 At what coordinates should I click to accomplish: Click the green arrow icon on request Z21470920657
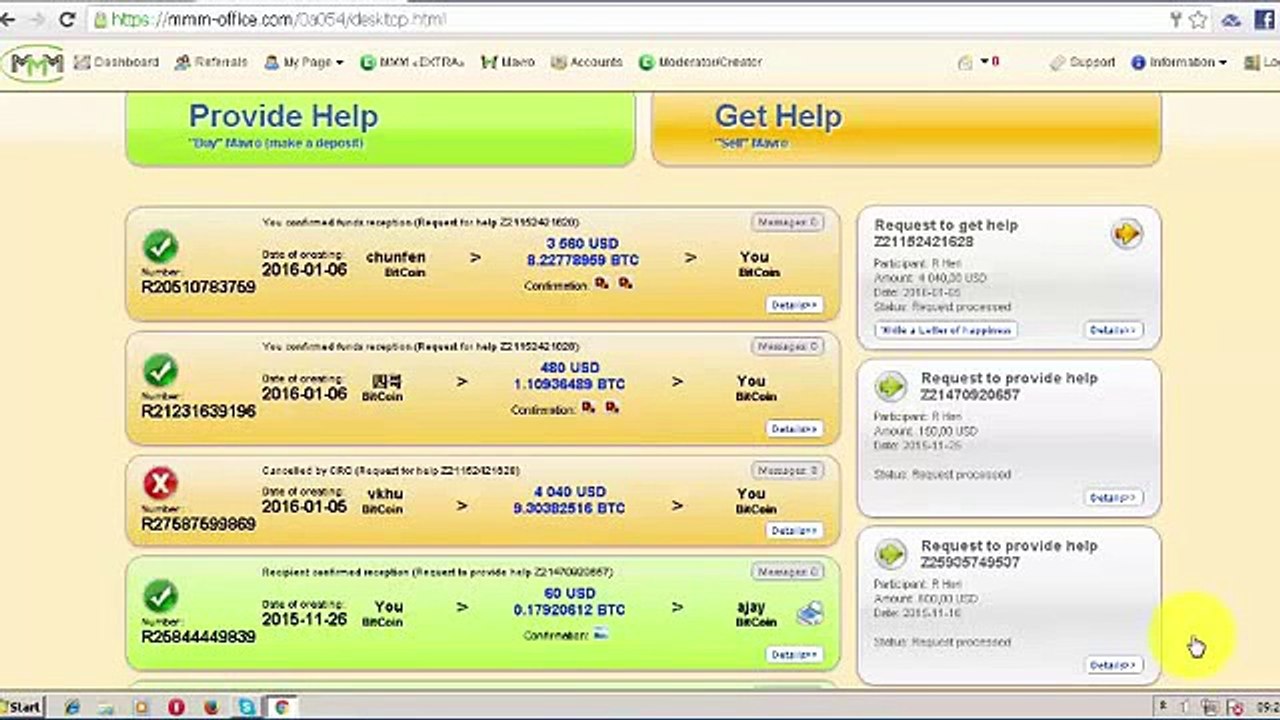click(890, 386)
